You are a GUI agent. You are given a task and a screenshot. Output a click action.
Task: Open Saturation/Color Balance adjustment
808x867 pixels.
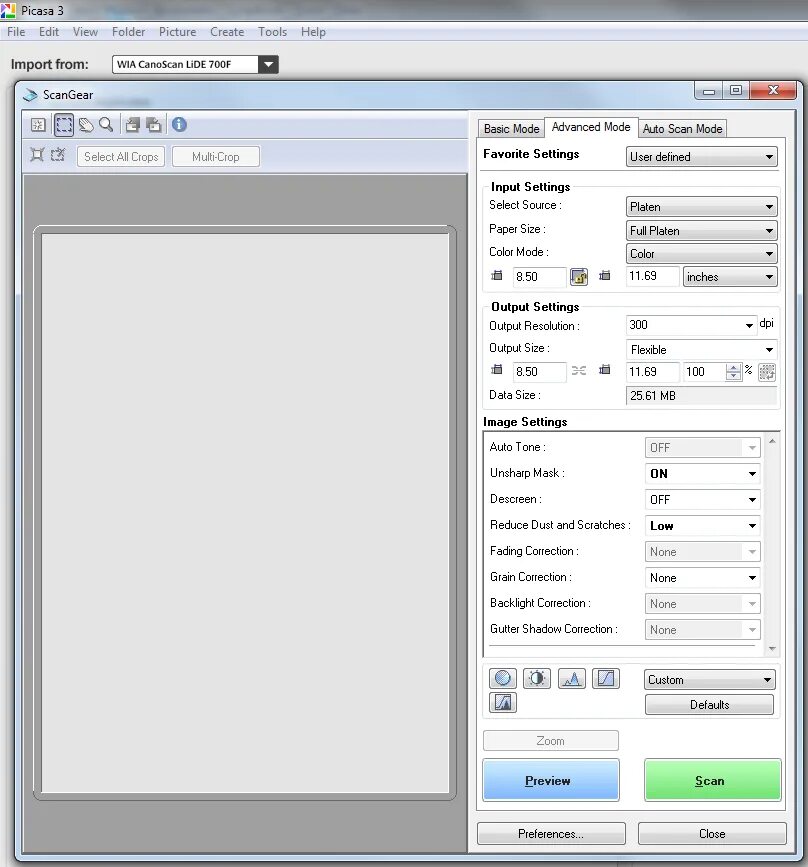point(503,678)
